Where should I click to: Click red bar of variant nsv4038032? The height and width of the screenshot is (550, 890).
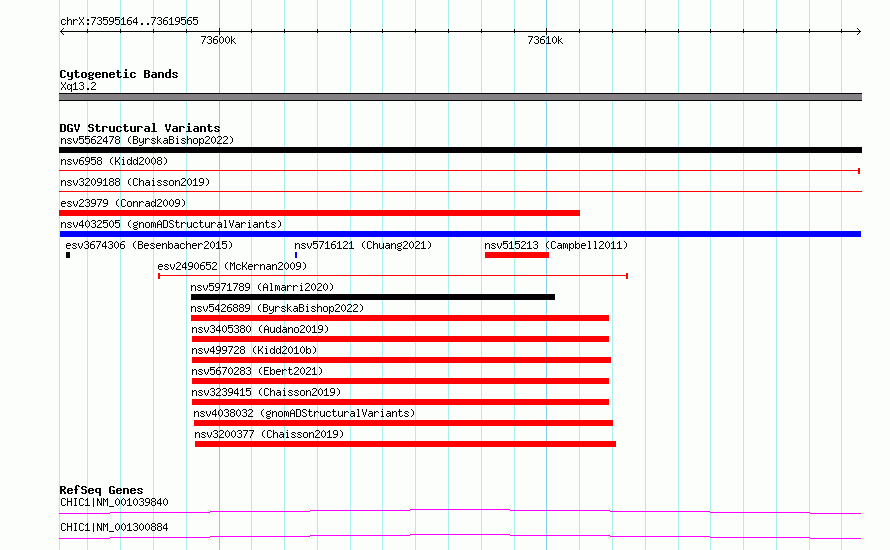coord(404,423)
